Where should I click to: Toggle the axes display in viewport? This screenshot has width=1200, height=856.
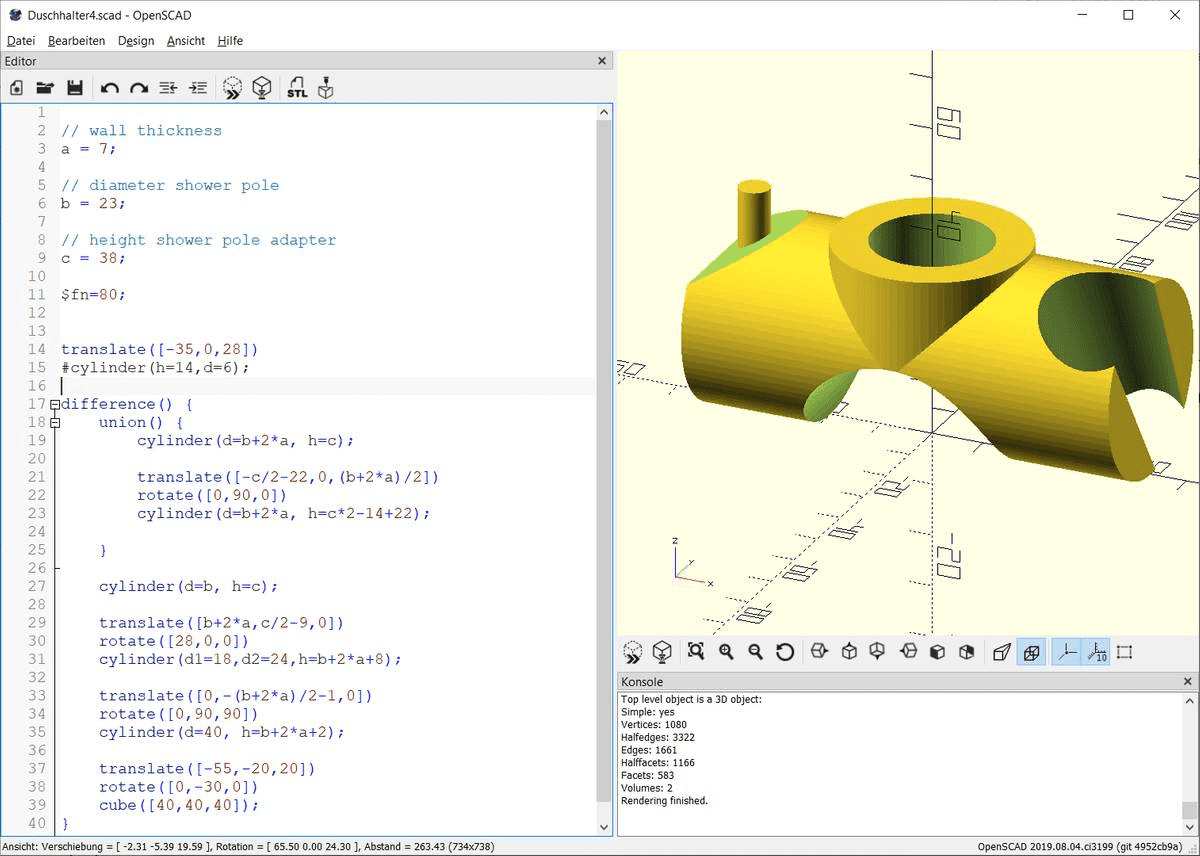click(x=1066, y=651)
